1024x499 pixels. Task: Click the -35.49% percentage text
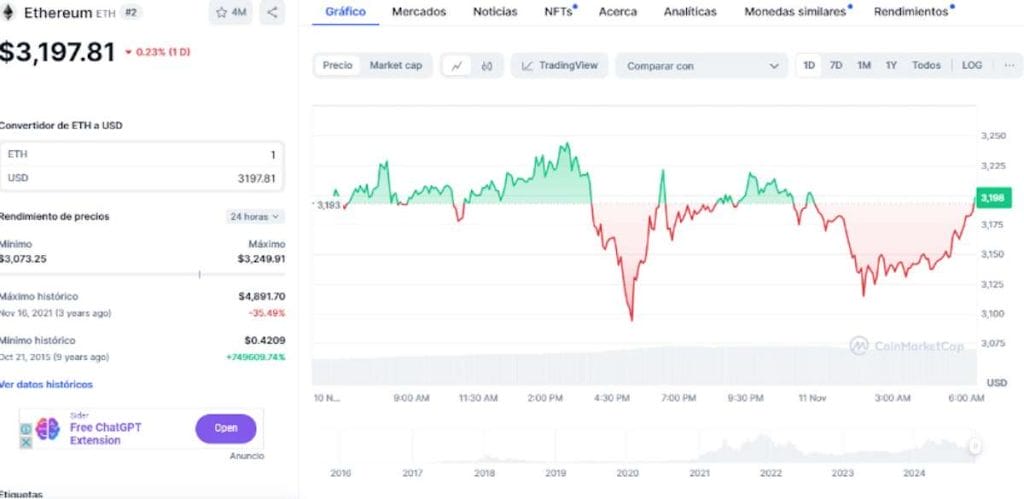point(267,314)
